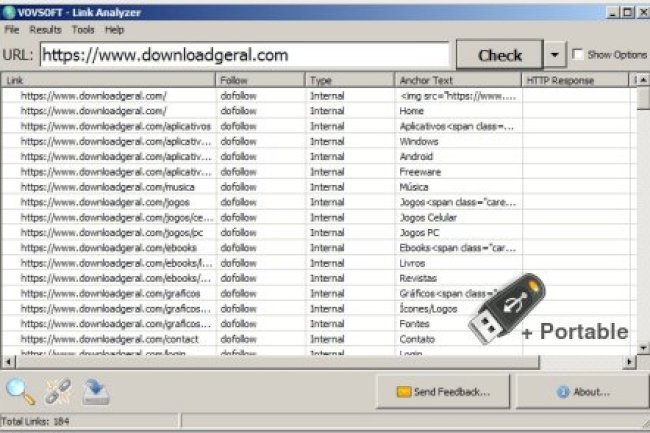
Task: Click into the URL input field
Action: pos(245,55)
